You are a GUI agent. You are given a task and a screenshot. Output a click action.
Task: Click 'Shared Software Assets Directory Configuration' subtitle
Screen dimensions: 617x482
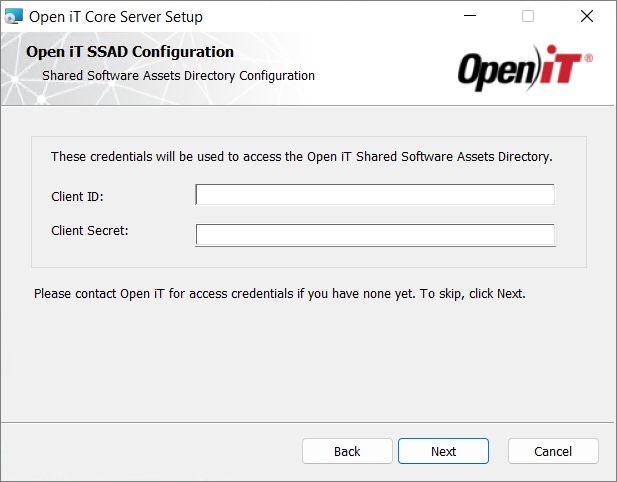coord(178,76)
